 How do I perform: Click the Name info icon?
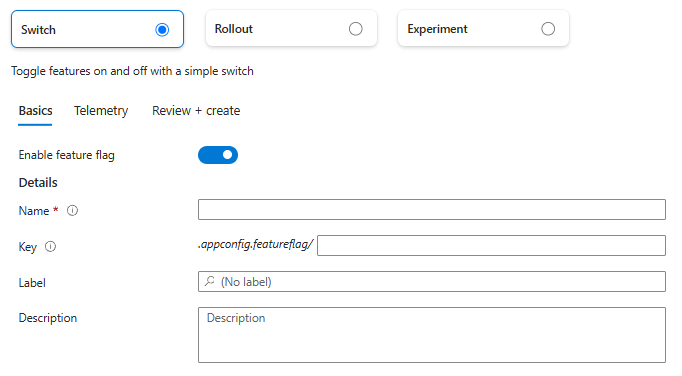(x=72, y=211)
